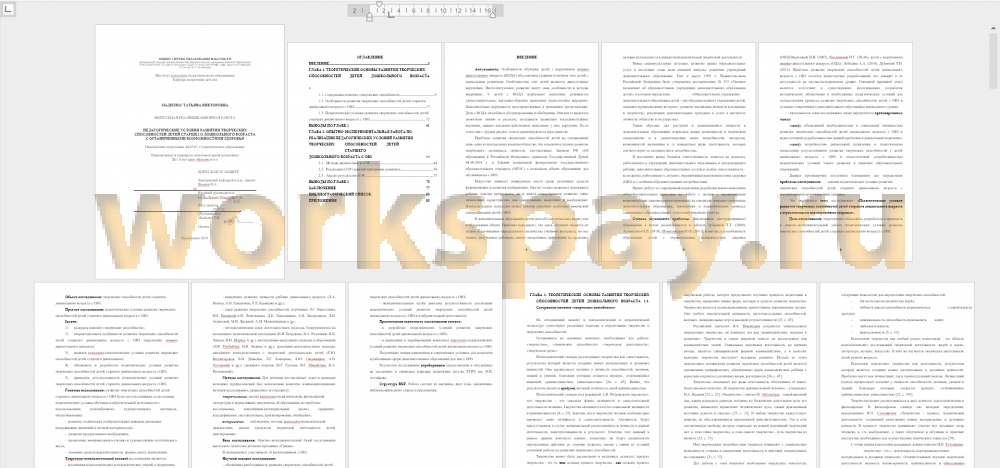
Task: Click the ЗАКЛЮЧЕНИЕ contents entry
Action: click(369, 187)
